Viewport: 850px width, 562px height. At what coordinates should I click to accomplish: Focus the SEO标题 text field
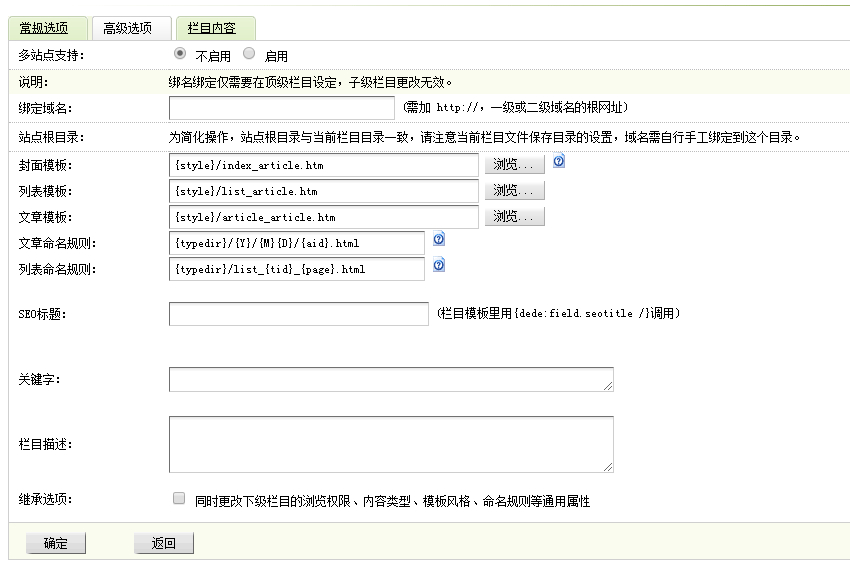[x=298, y=314]
